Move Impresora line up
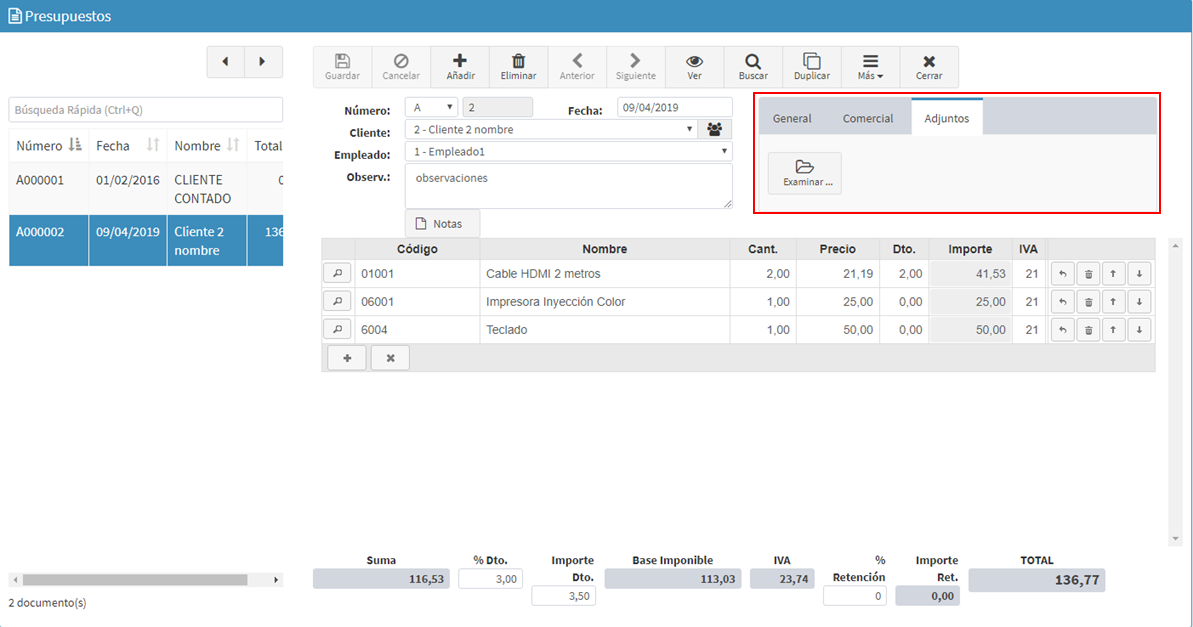1193x627 pixels. pos(1113,302)
